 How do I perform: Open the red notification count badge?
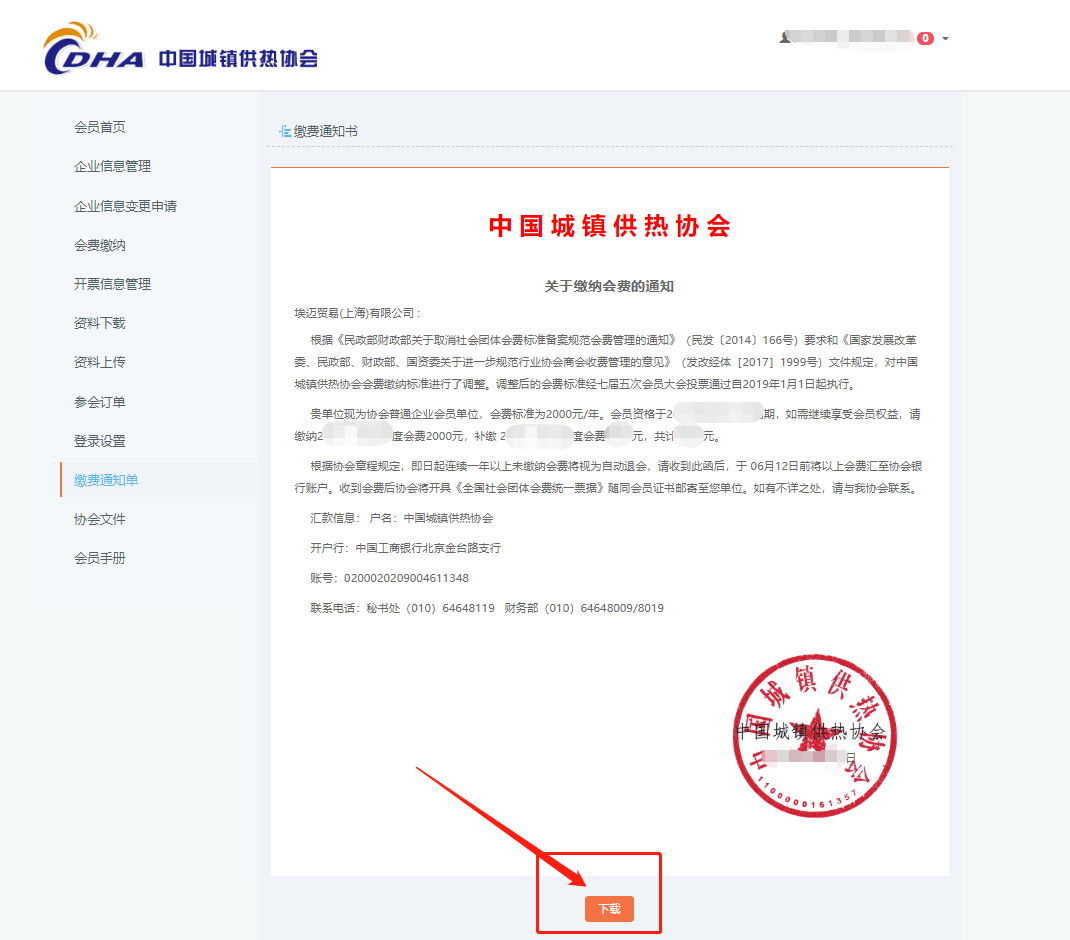pos(925,38)
